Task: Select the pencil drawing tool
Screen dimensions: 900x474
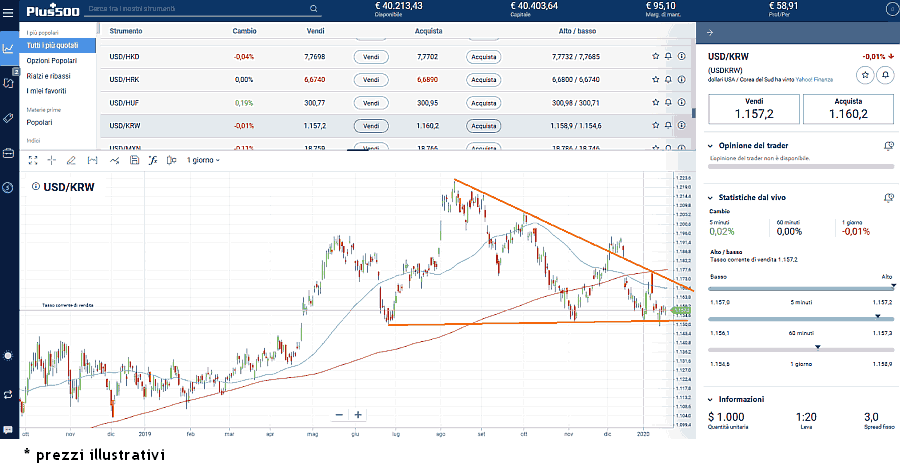Action: point(71,160)
